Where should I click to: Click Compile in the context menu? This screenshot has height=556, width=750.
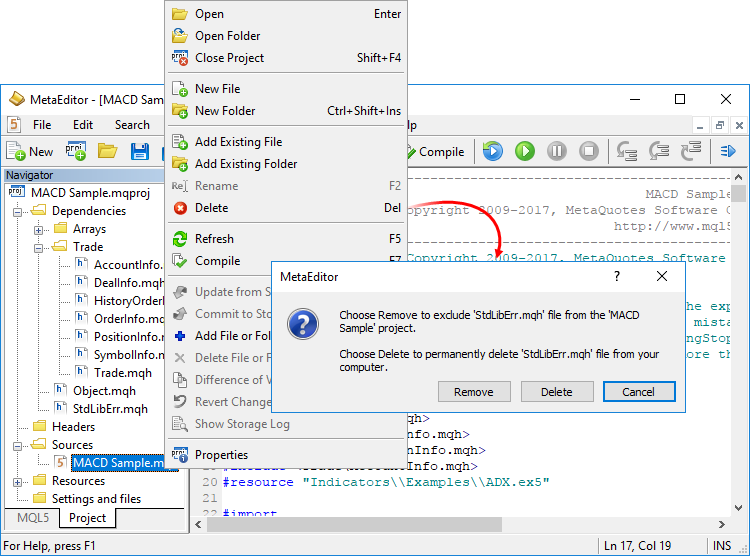coord(220,261)
